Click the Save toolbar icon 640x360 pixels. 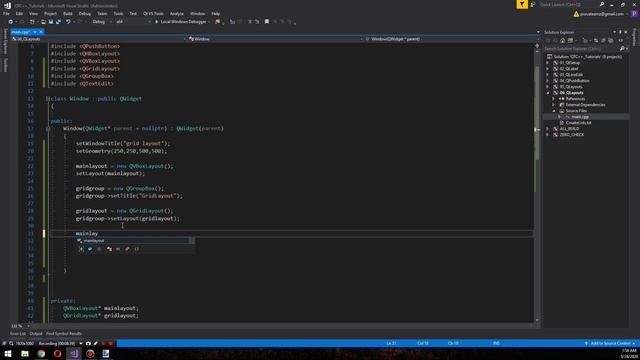coord(51,22)
